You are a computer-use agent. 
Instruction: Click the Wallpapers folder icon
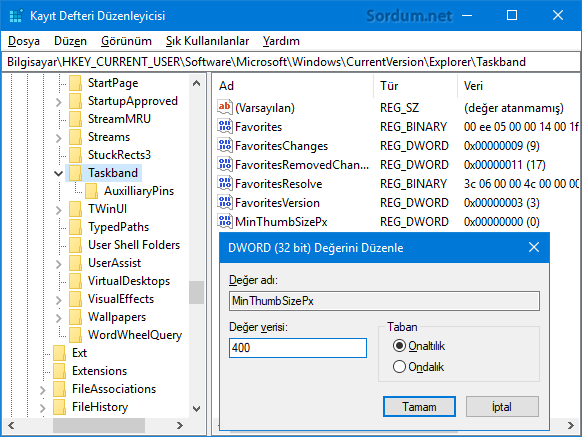tap(75, 317)
